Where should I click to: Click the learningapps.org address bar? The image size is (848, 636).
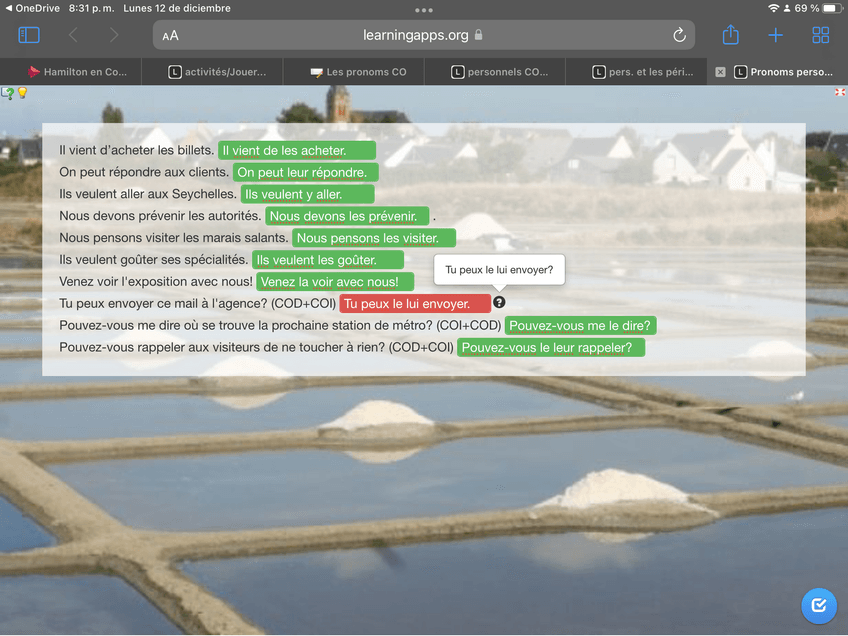tap(423, 35)
